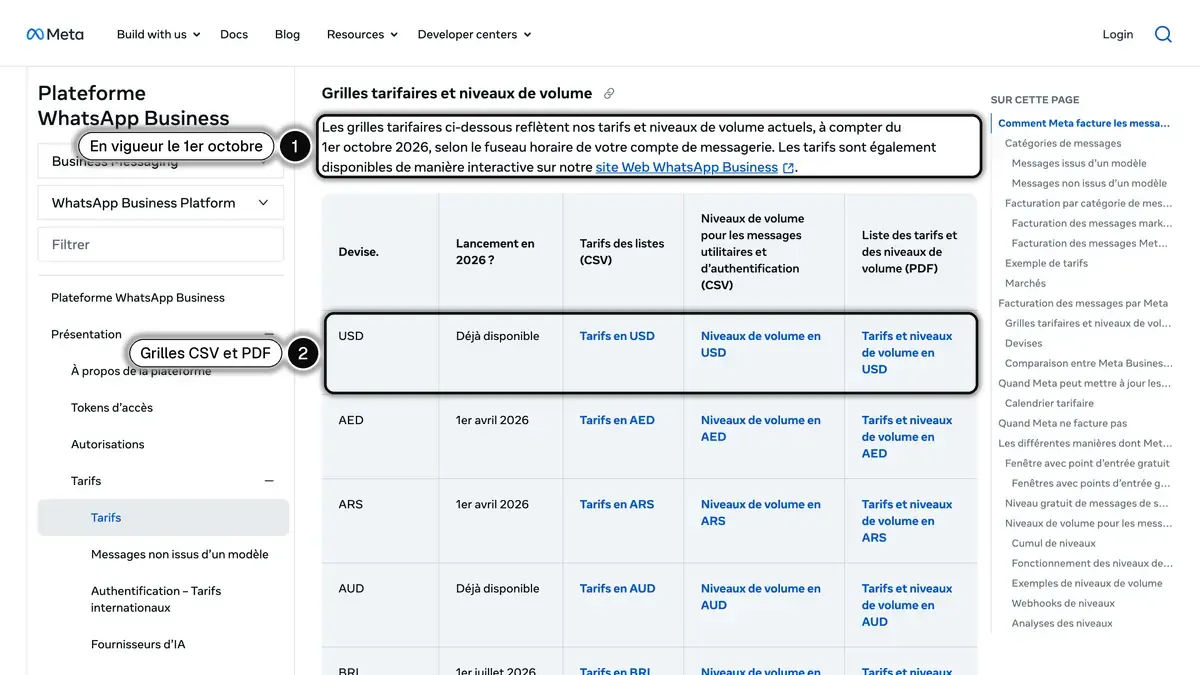Download Tarifs en USD CSV
Viewport: 1200px width, 675px height.
[x=617, y=336]
